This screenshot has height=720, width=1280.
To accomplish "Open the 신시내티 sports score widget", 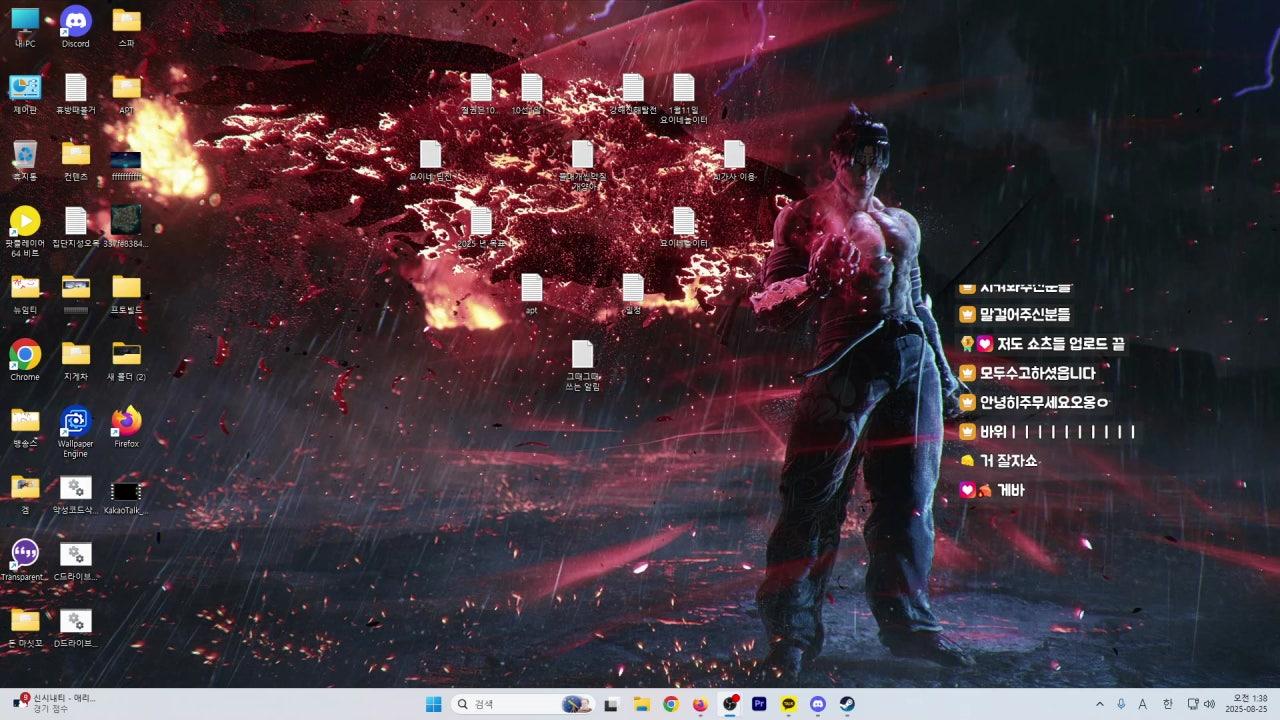I will click(x=55, y=703).
